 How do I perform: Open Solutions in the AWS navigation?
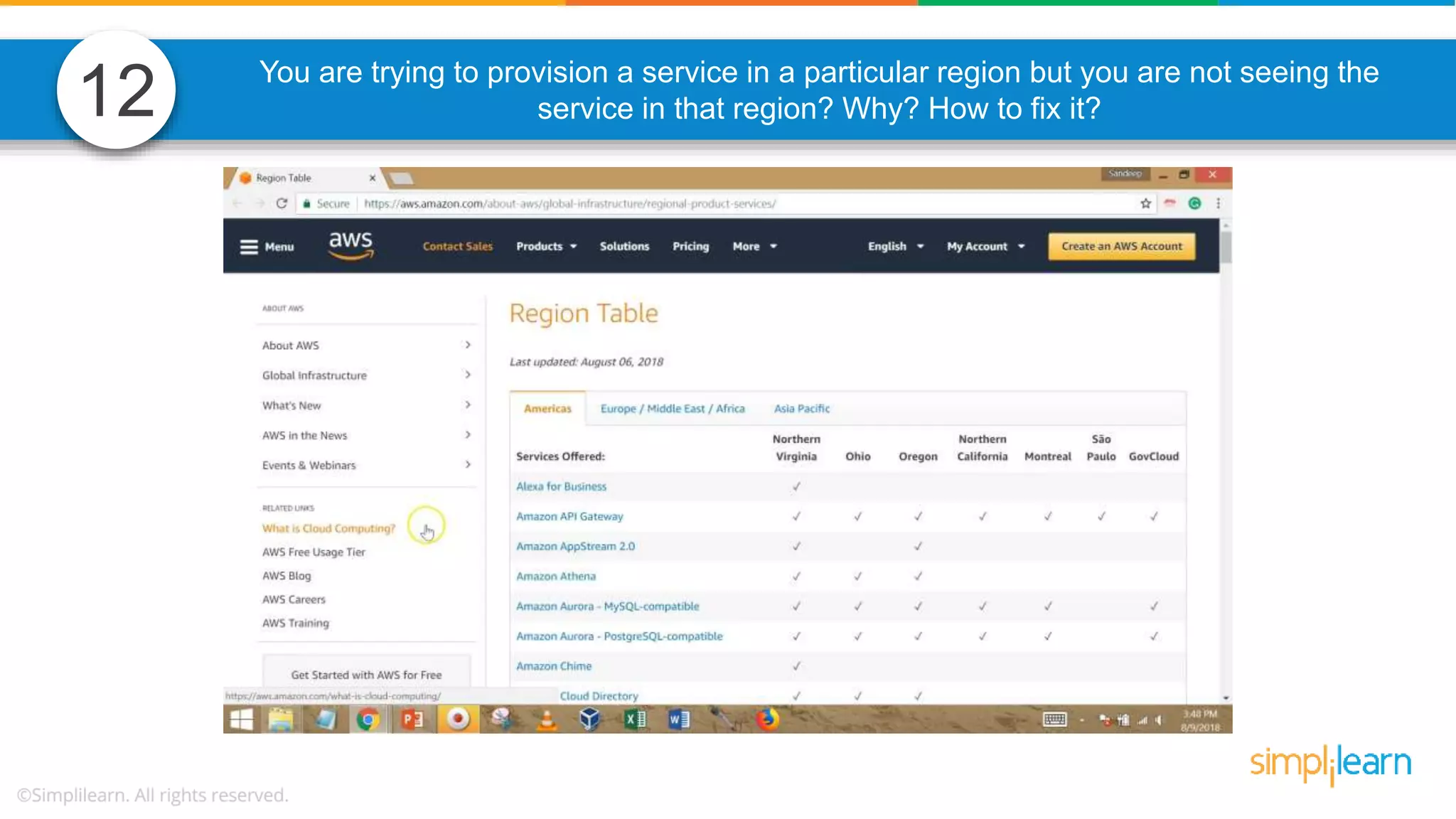point(624,246)
